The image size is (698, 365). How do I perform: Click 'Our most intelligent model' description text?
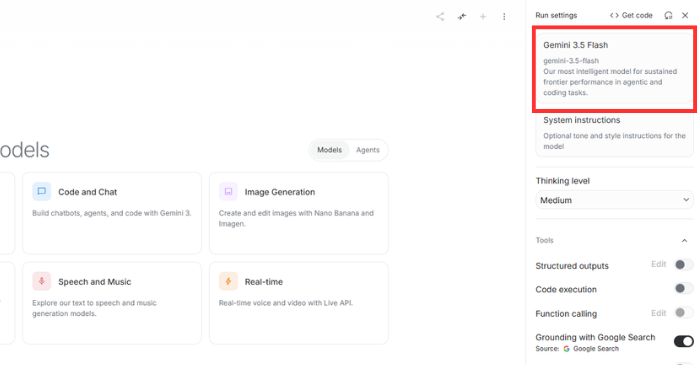pos(610,82)
